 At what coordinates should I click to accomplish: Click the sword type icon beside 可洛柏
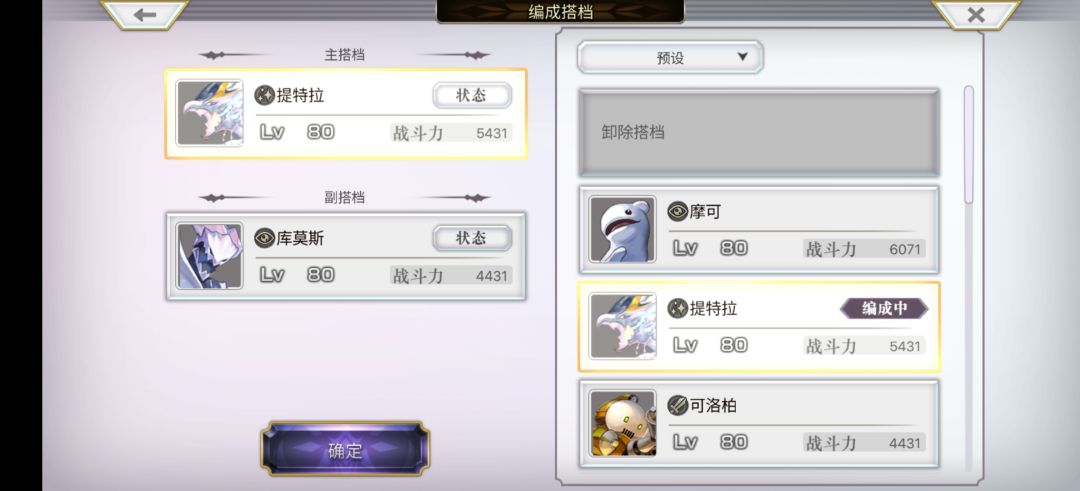[x=678, y=406]
